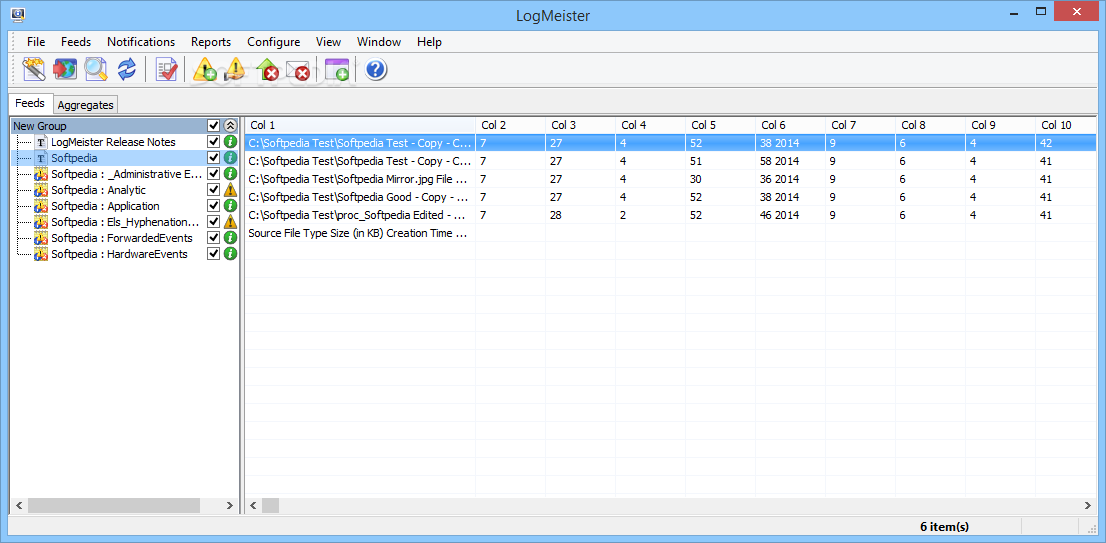The height and width of the screenshot is (543, 1106).
Task: Click the green info icon for HardwareEvents
Action: click(230, 253)
